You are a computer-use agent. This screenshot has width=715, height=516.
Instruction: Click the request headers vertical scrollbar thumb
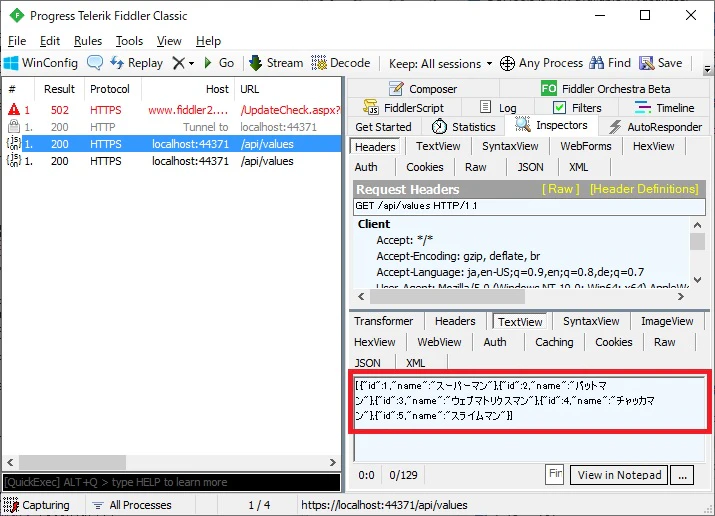click(697, 241)
